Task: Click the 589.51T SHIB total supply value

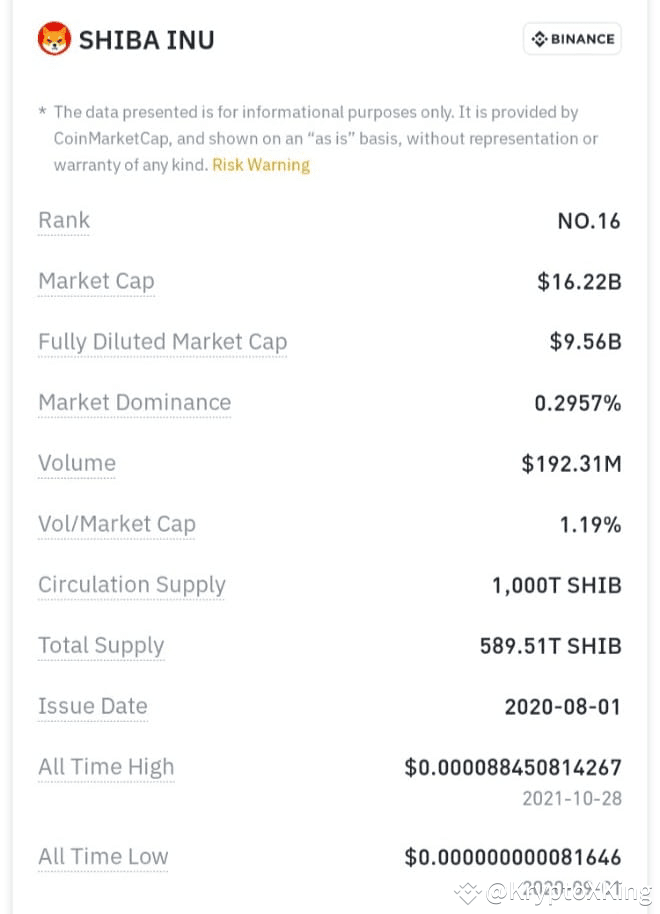Action: click(x=550, y=646)
